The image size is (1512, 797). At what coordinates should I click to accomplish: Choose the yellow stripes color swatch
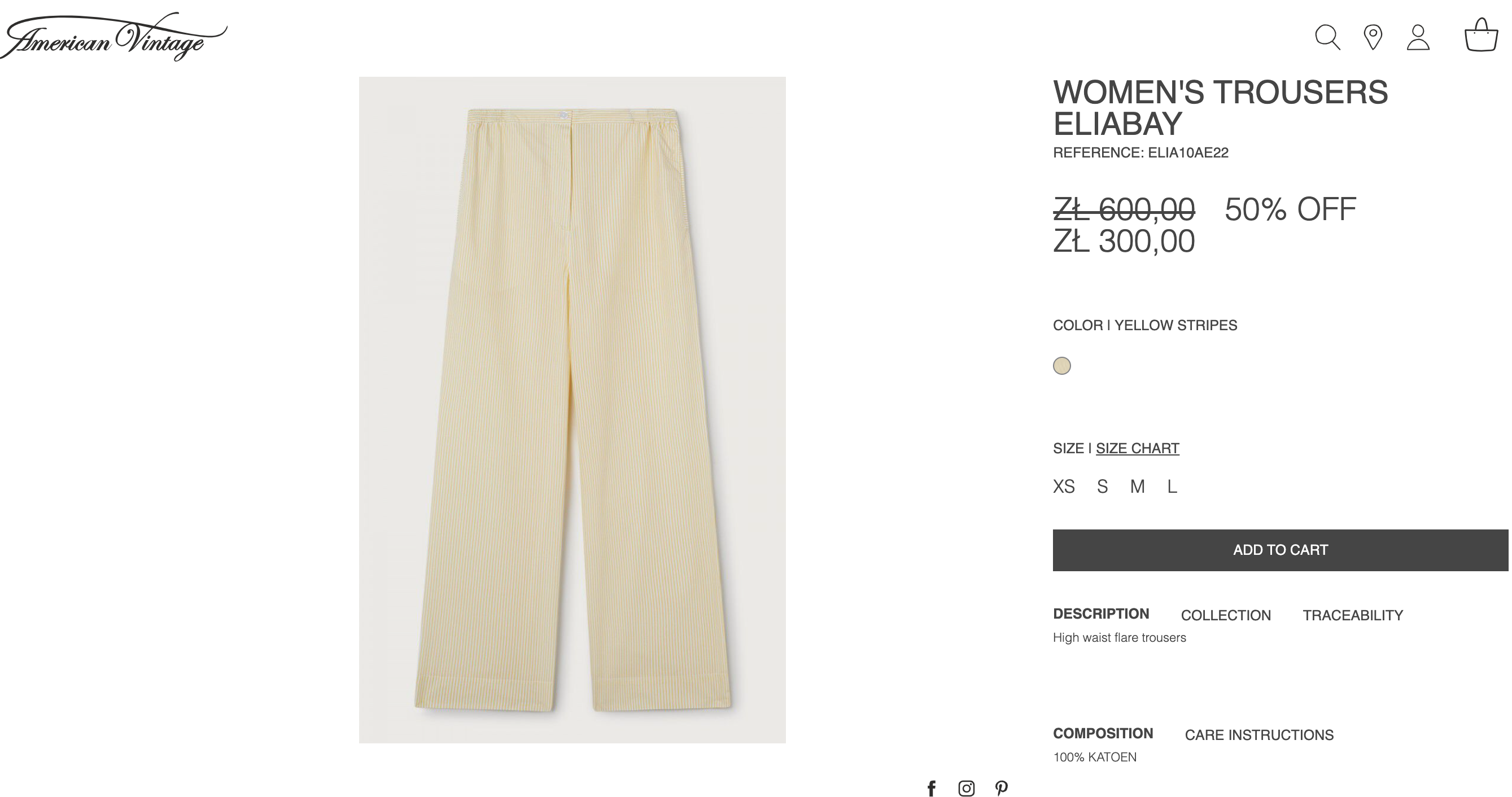(x=1062, y=366)
